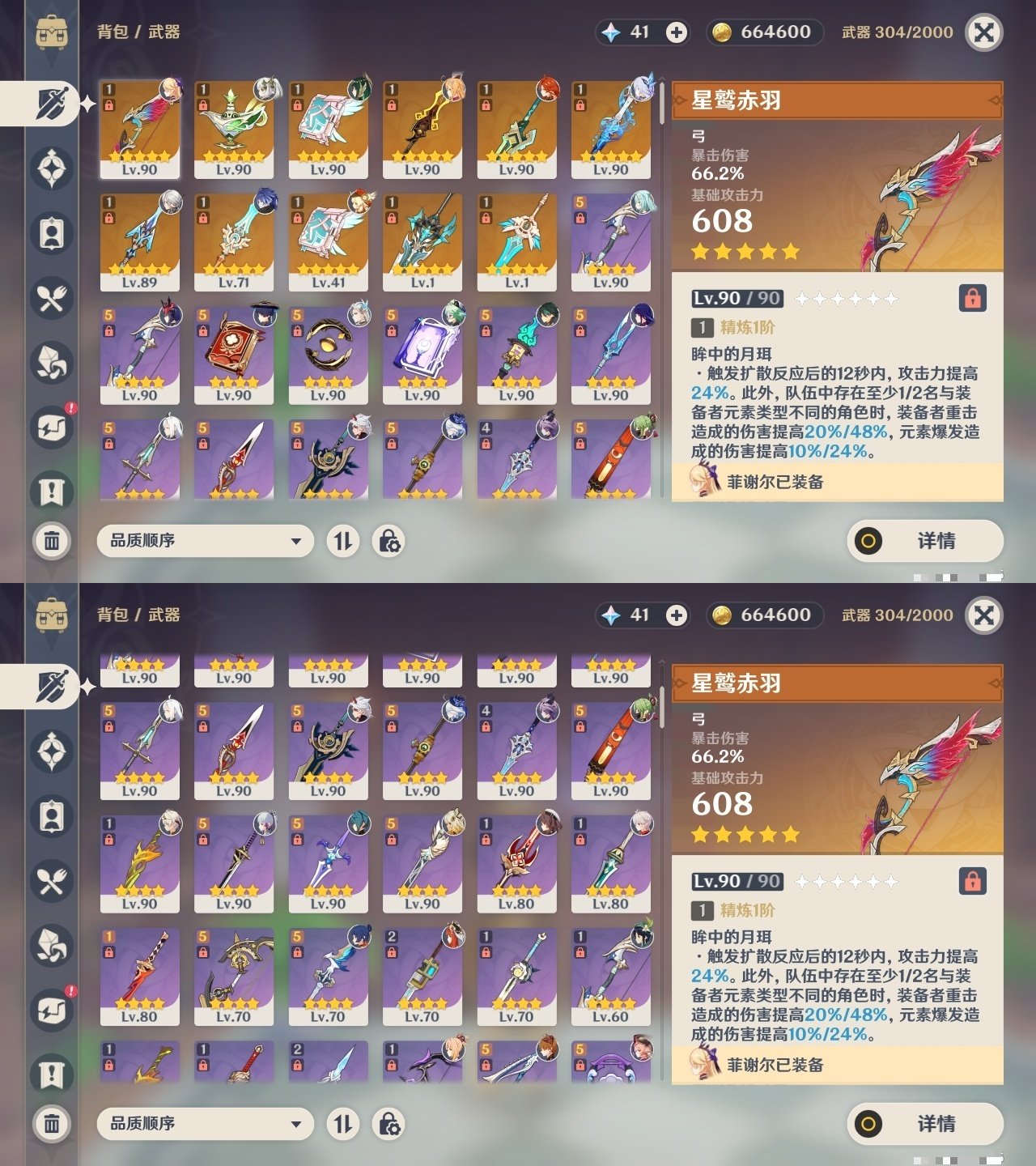Open the lock filter settings icon in the lower panel

389,1124
